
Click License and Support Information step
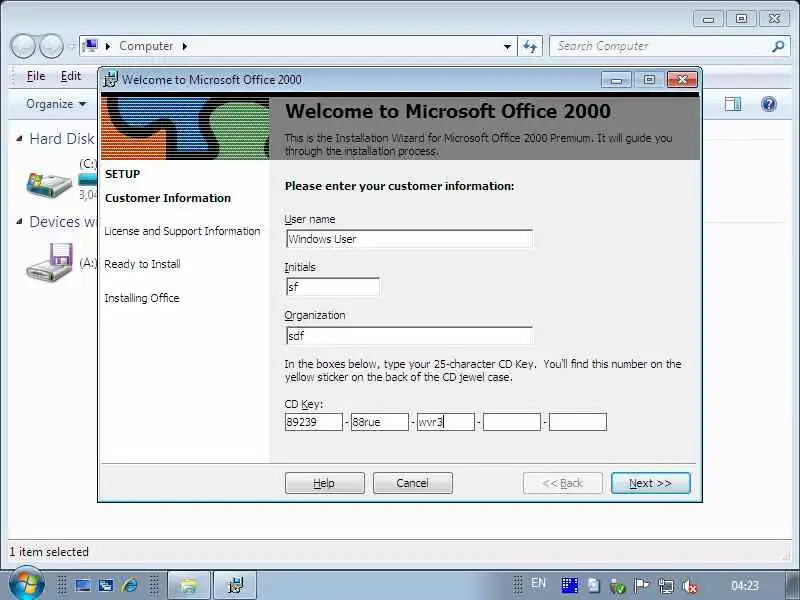(182, 231)
